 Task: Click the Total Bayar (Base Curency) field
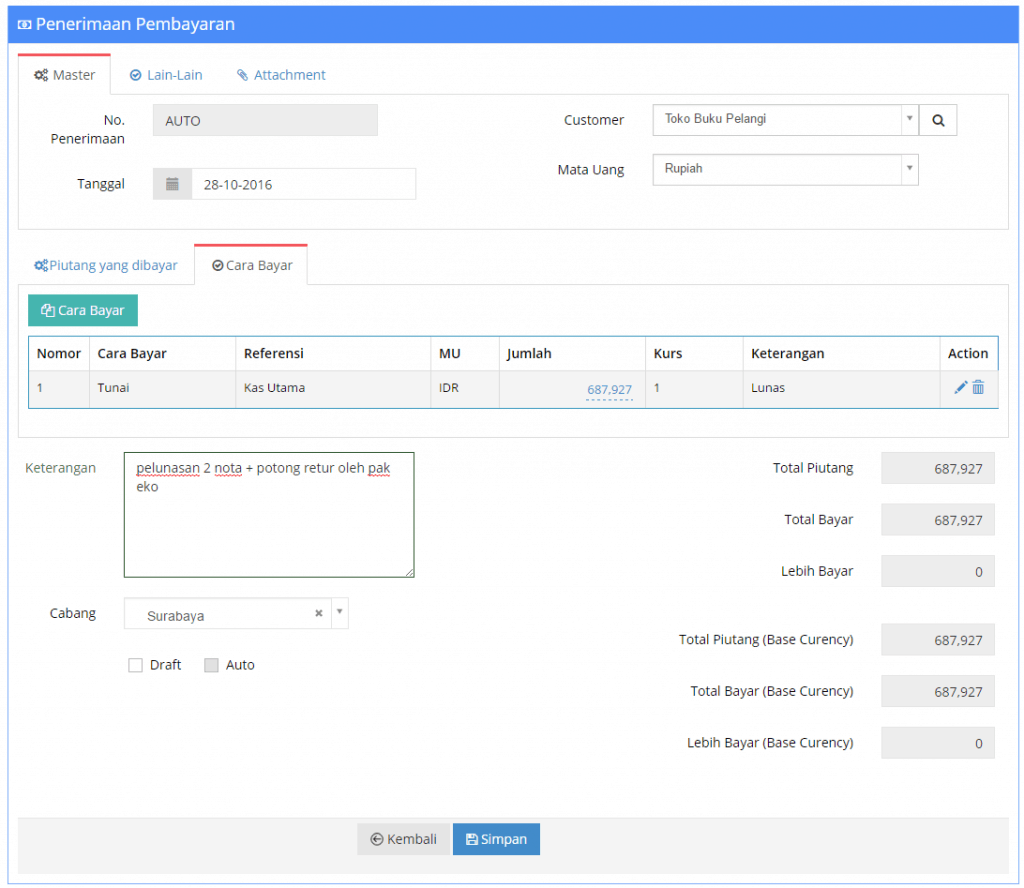[x=938, y=691]
